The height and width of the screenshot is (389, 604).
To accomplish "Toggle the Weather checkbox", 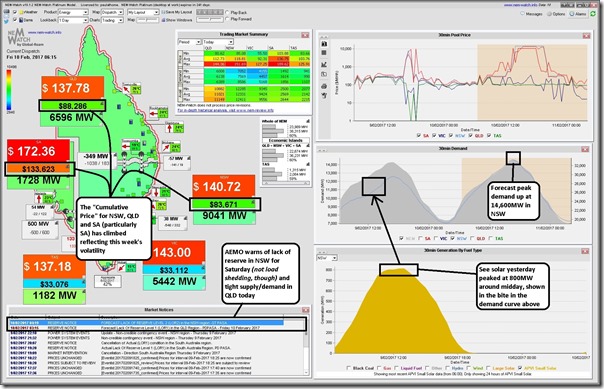I will pyautogui.click(x=15, y=12).
